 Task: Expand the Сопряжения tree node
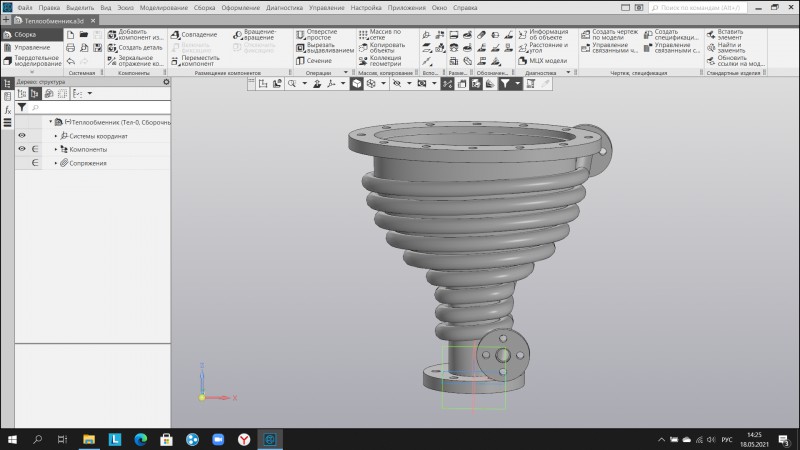pos(56,163)
